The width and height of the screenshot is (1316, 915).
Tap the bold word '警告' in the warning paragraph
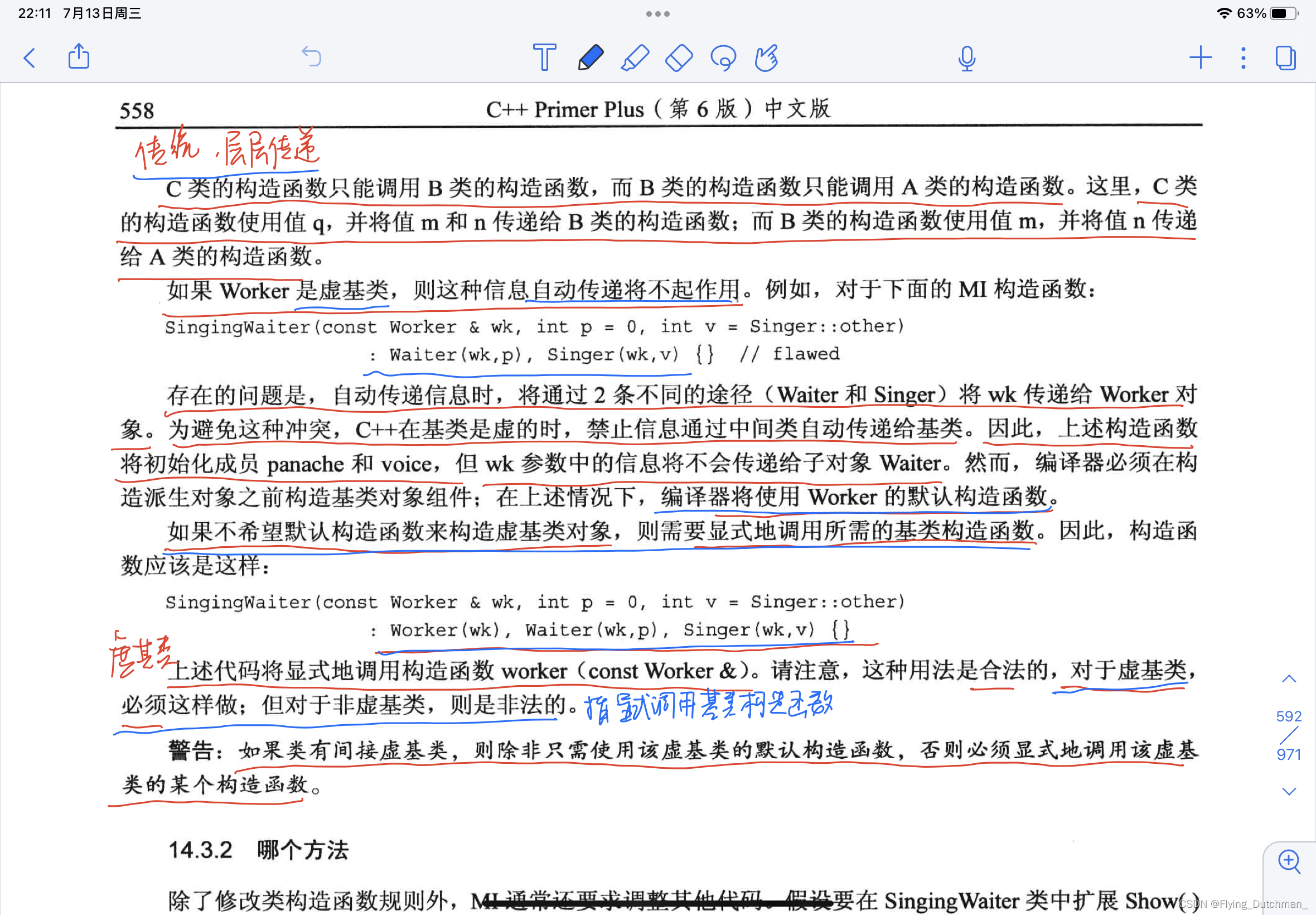[192, 750]
